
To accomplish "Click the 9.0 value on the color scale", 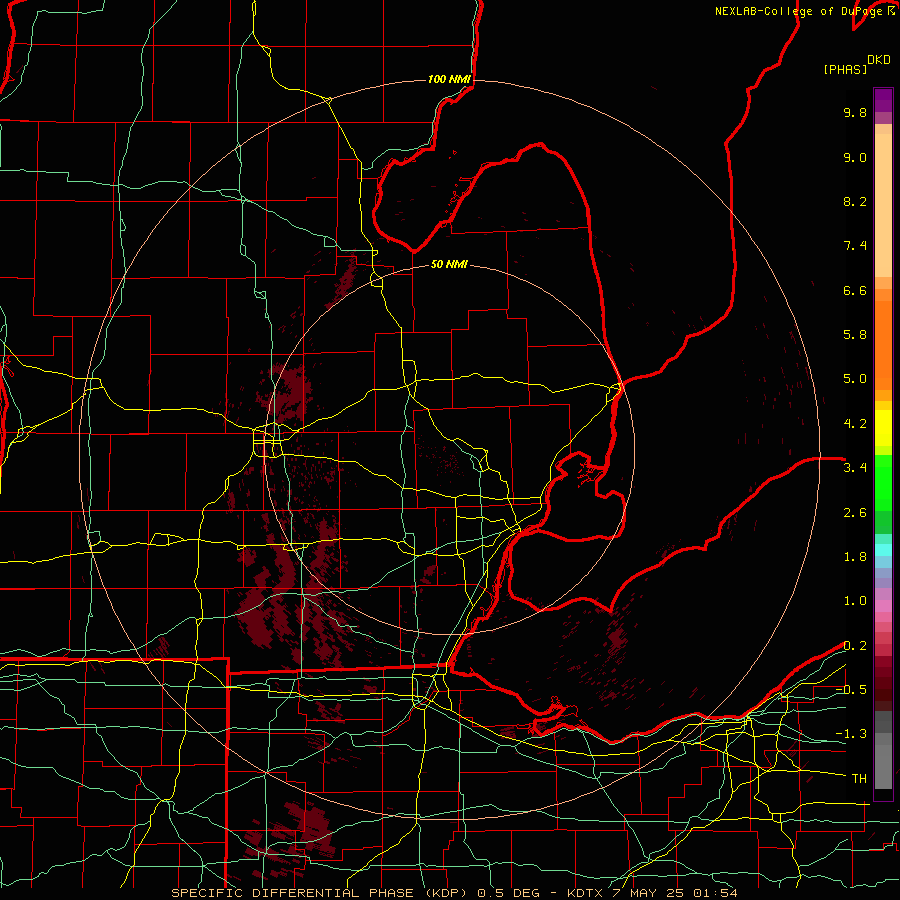I will 855,157.
